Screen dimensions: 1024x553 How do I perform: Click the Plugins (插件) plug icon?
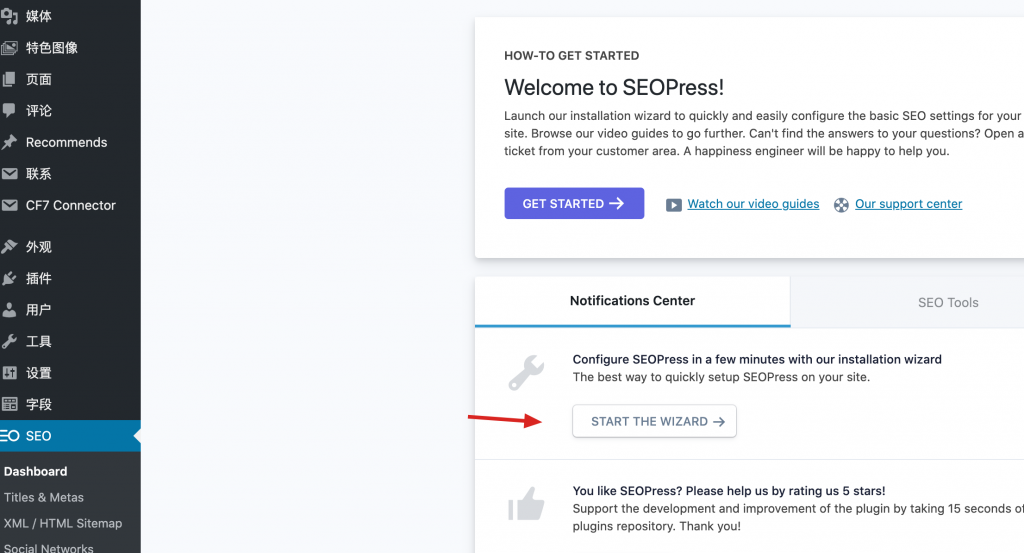(x=9, y=278)
